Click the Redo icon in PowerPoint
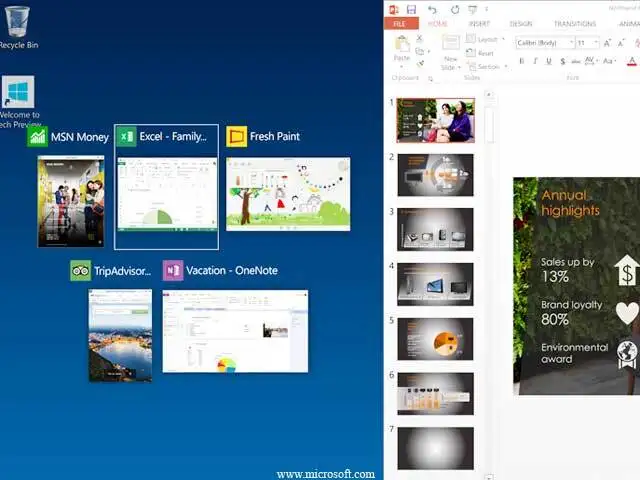 (x=455, y=9)
